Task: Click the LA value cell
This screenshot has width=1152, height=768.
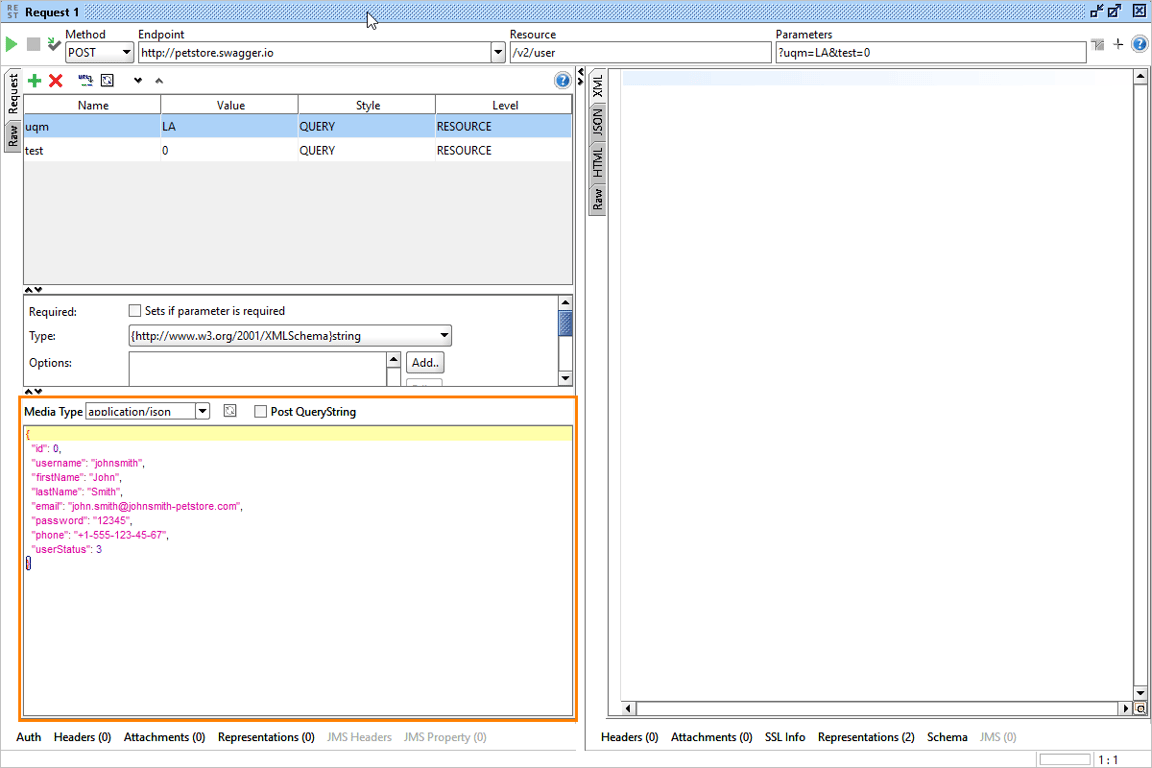Action: [x=229, y=126]
